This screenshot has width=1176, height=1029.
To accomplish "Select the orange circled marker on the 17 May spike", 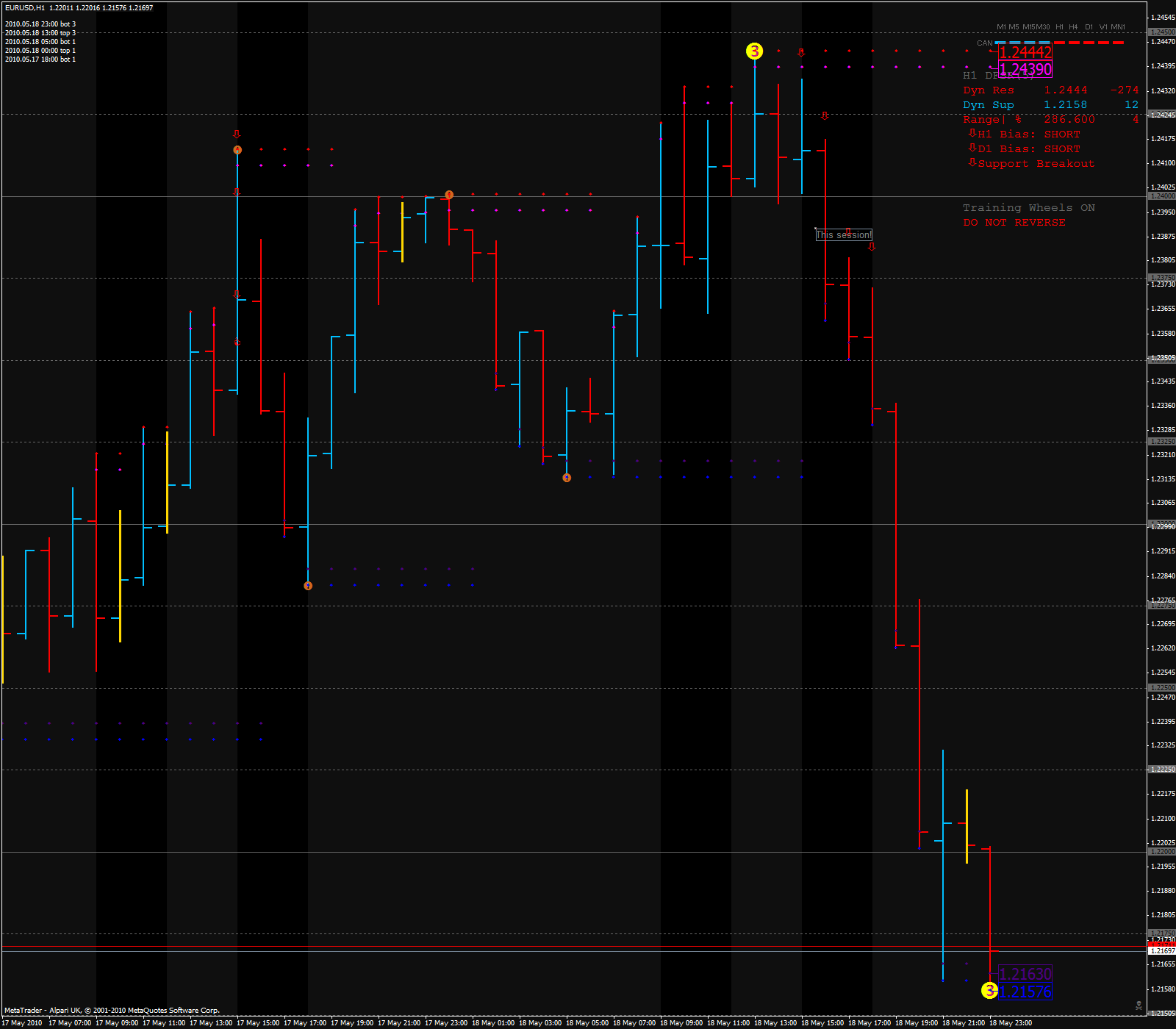I will 237,148.
